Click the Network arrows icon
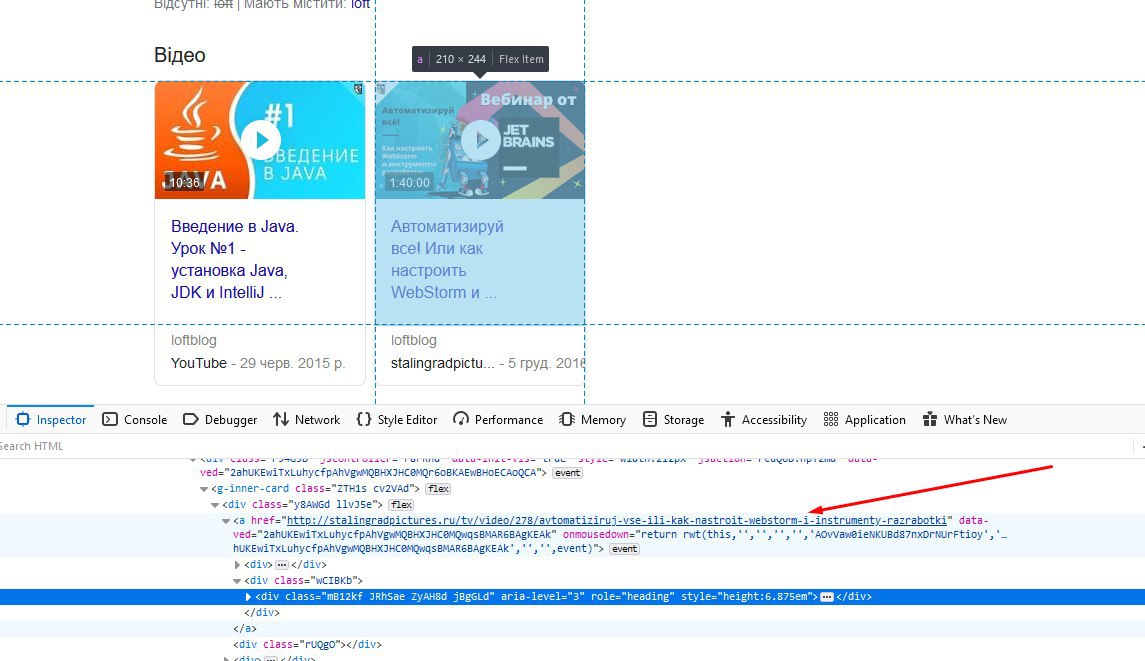The height and width of the screenshot is (661, 1145). pos(280,419)
